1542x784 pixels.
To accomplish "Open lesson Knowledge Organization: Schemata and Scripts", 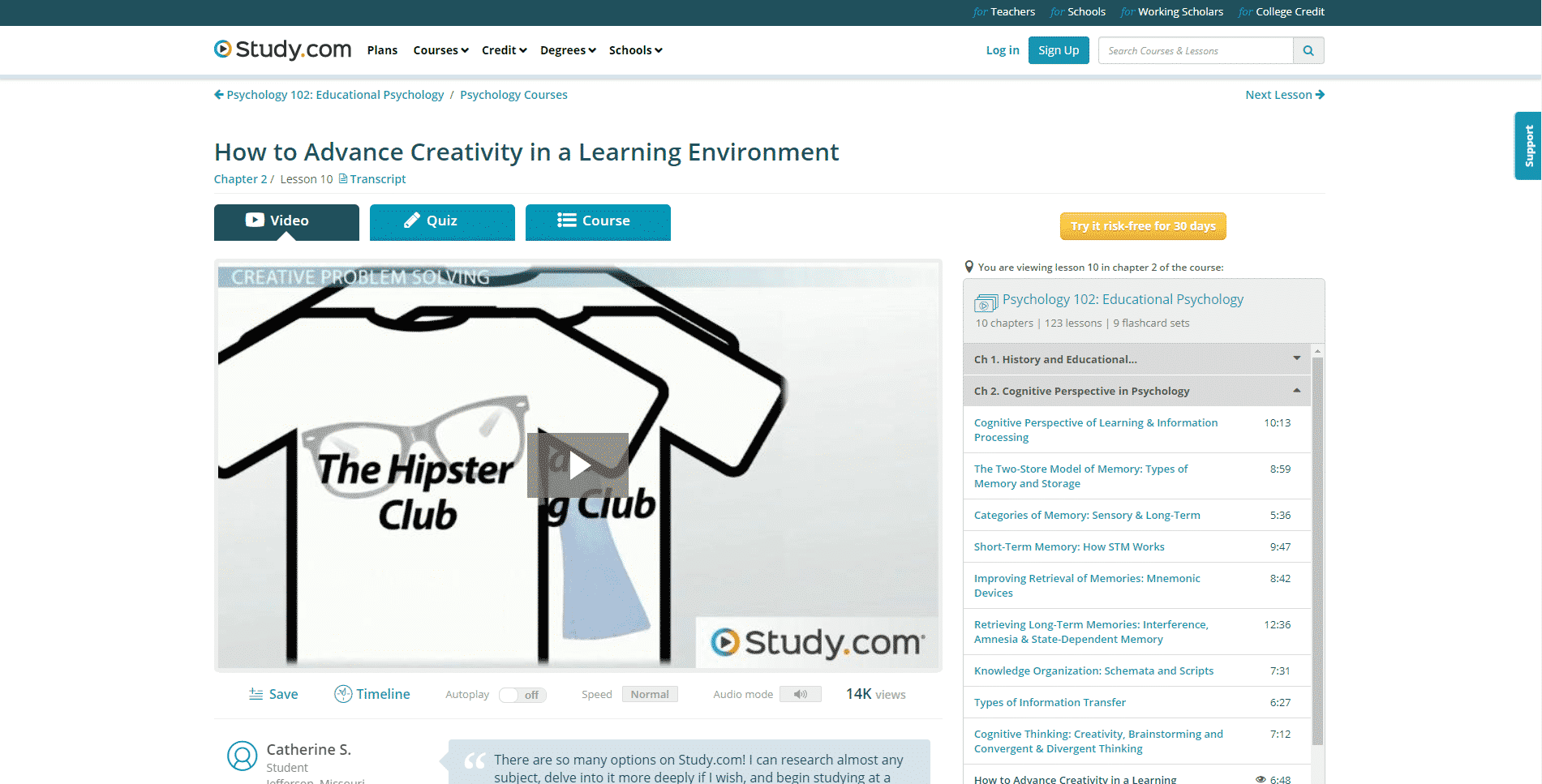I will click(1093, 670).
